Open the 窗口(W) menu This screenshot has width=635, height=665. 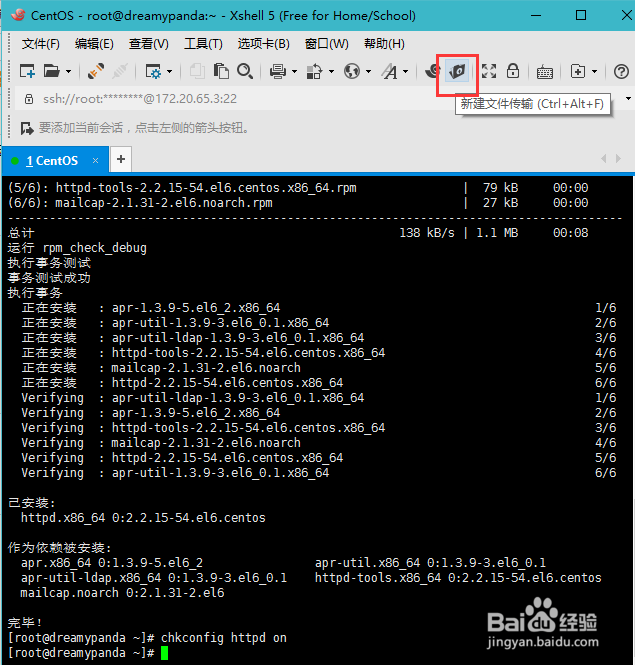coord(327,44)
